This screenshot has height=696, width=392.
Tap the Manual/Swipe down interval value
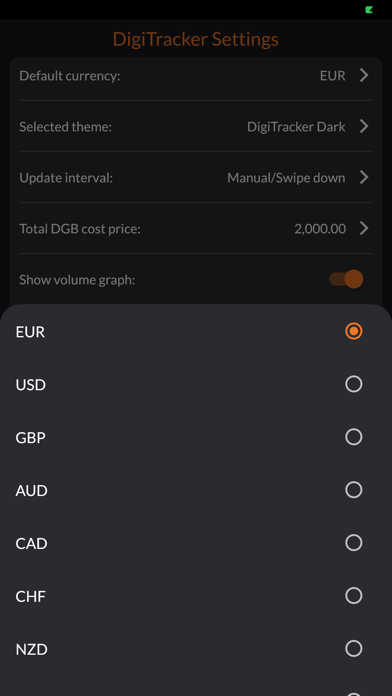pyautogui.click(x=286, y=178)
